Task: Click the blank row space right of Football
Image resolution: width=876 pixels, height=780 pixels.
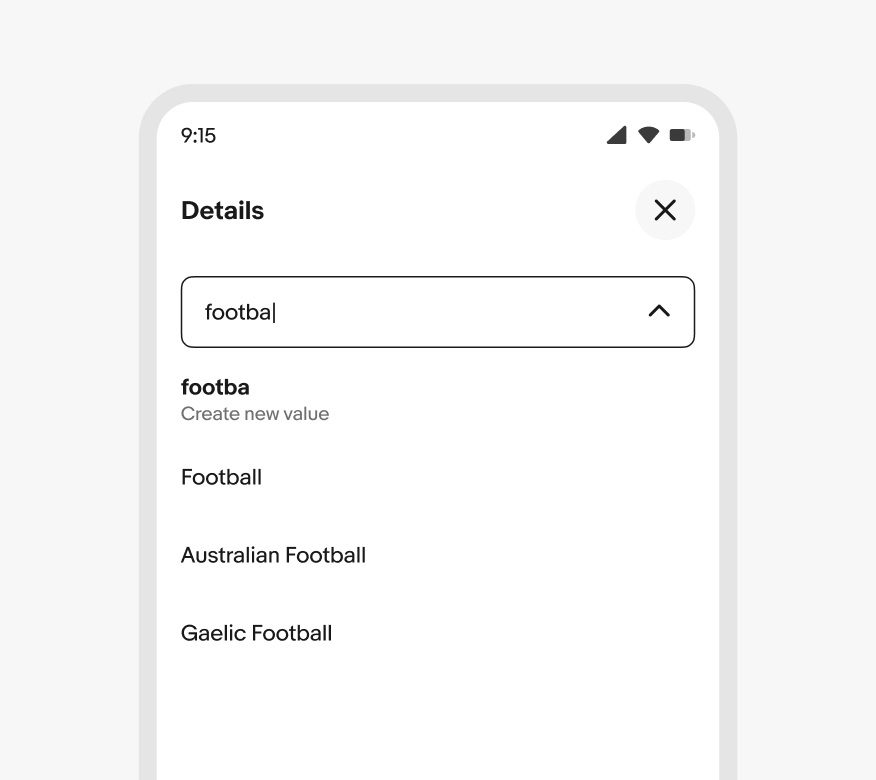Action: [478, 477]
